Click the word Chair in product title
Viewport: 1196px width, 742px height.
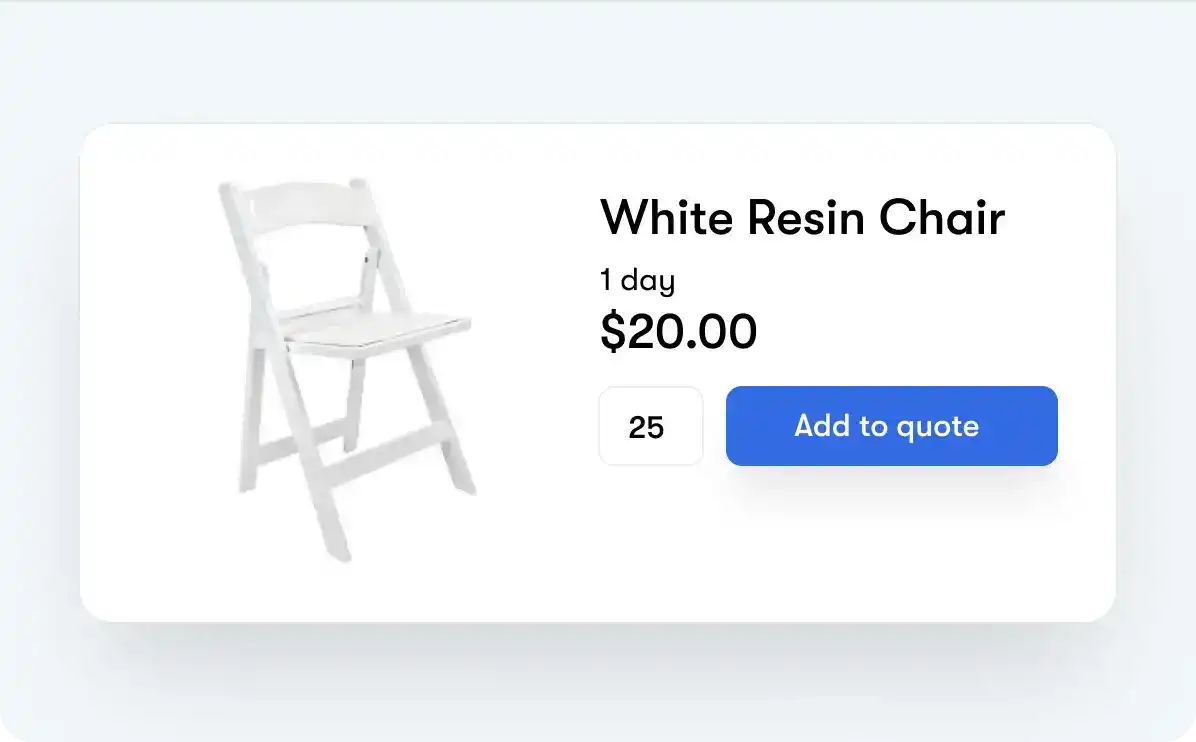click(x=942, y=217)
